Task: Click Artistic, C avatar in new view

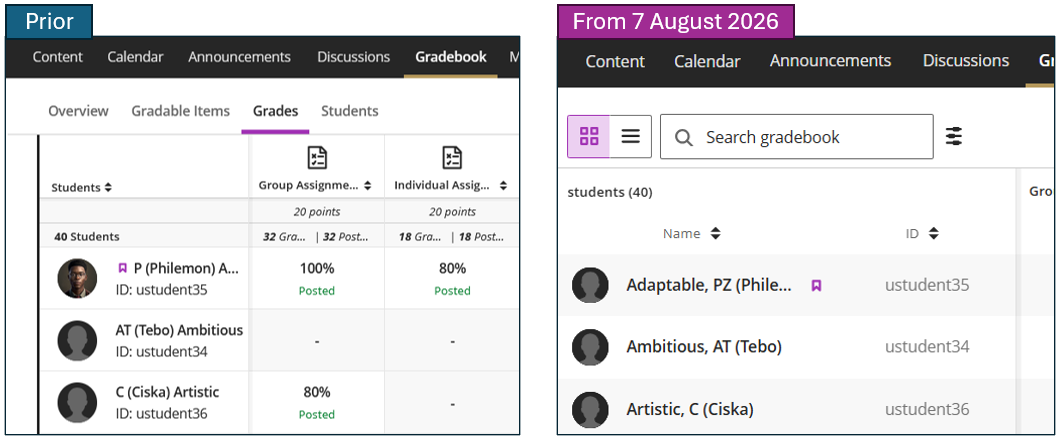Action: click(x=590, y=409)
